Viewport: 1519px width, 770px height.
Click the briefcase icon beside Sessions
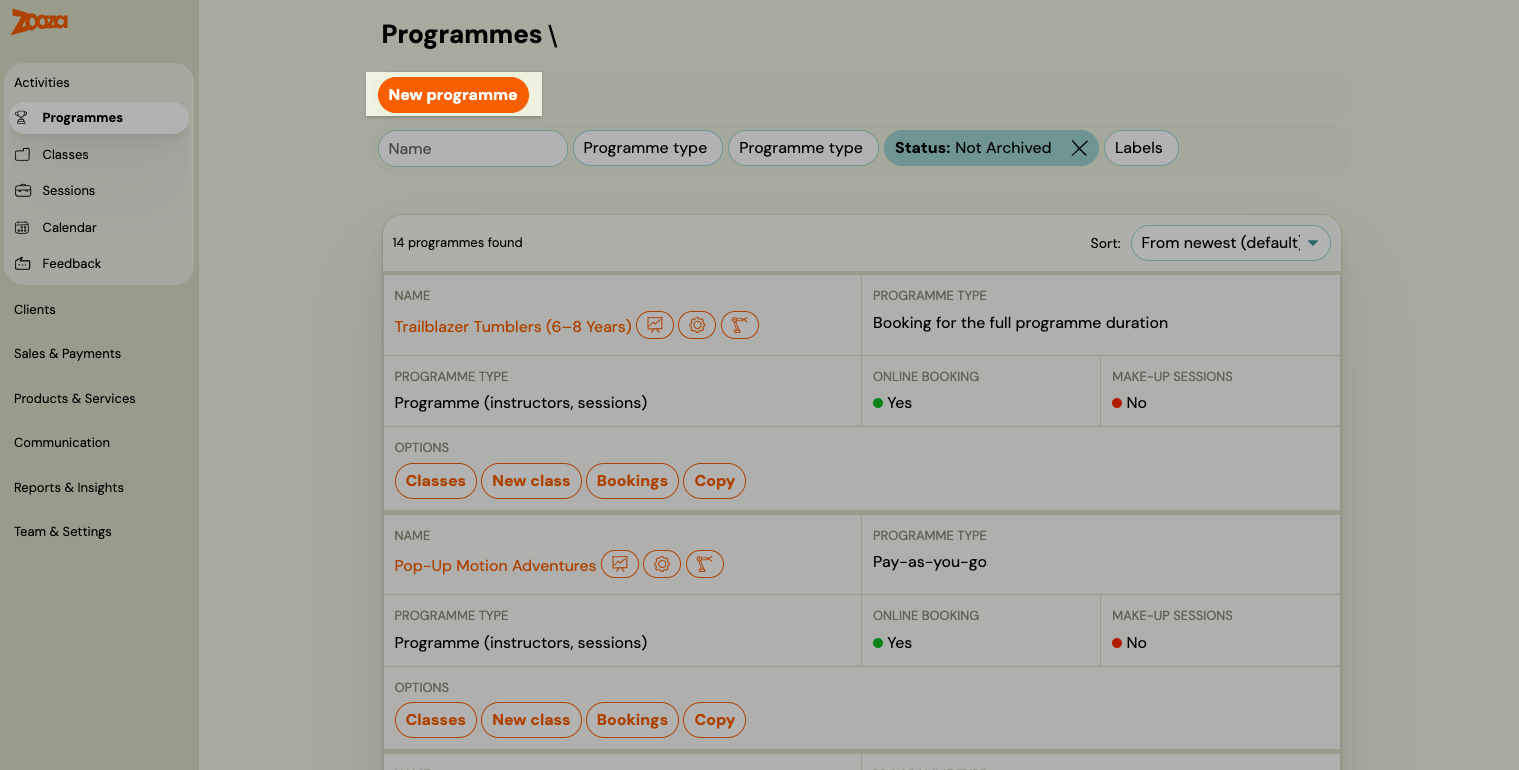tap(22, 190)
